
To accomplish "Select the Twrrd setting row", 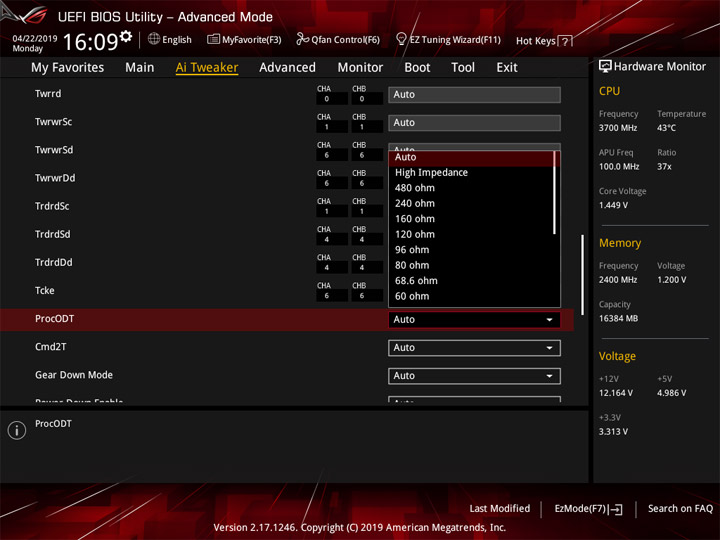I will point(287,94).
